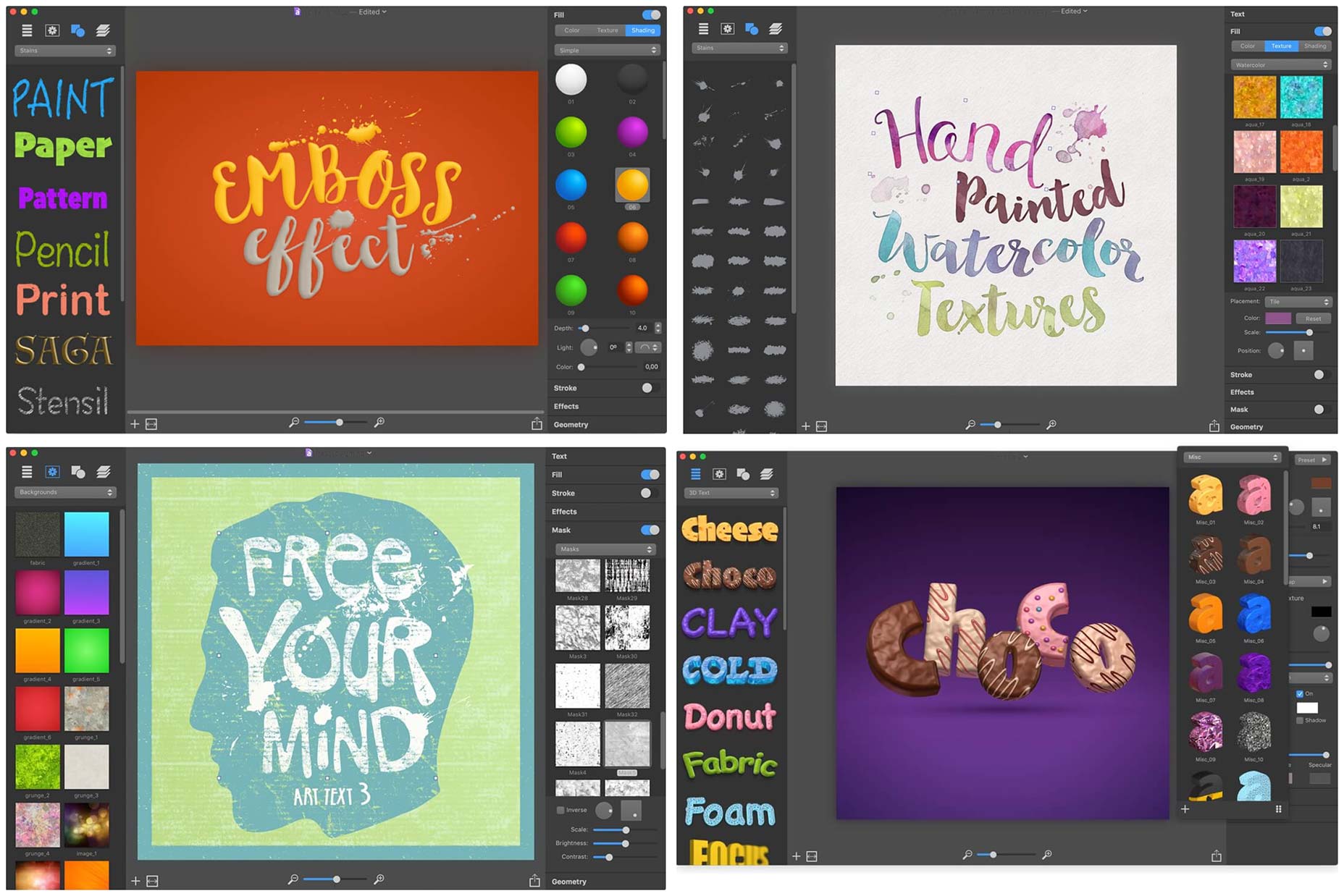The width and height of the screenshot is (1344, 896).
Task: Select Shading tab in watercolor Fill panel
Action: tap(1315, 46)
